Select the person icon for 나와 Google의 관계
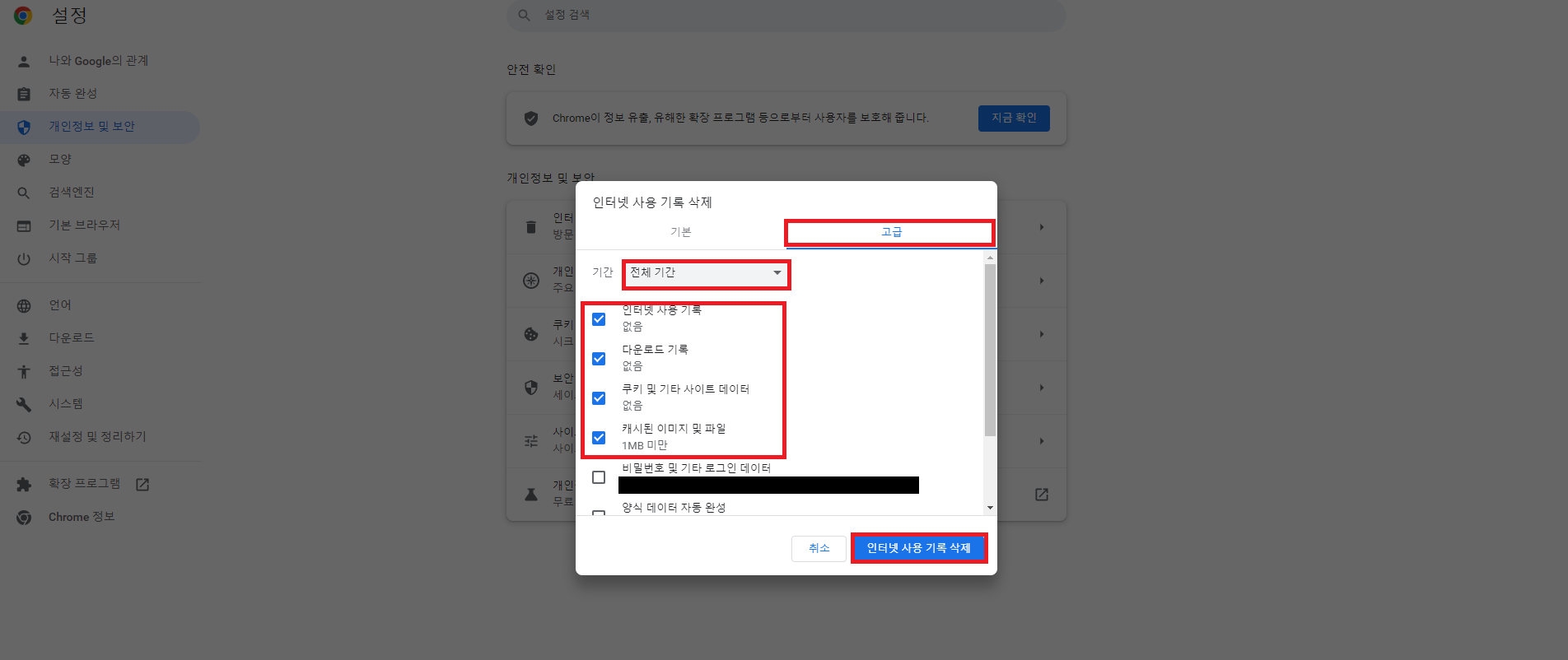1568x660 pixels. 24,61
